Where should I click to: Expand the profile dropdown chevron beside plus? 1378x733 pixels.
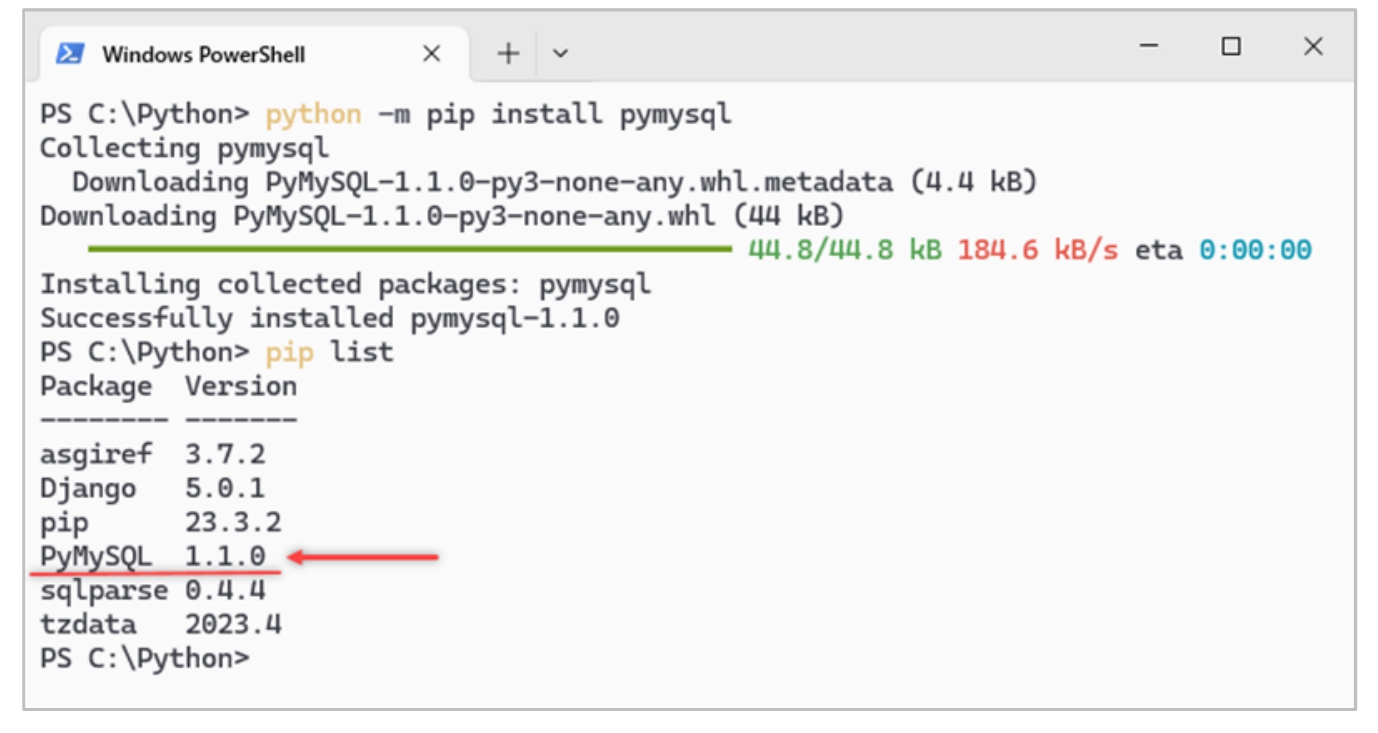click(560, 54)
